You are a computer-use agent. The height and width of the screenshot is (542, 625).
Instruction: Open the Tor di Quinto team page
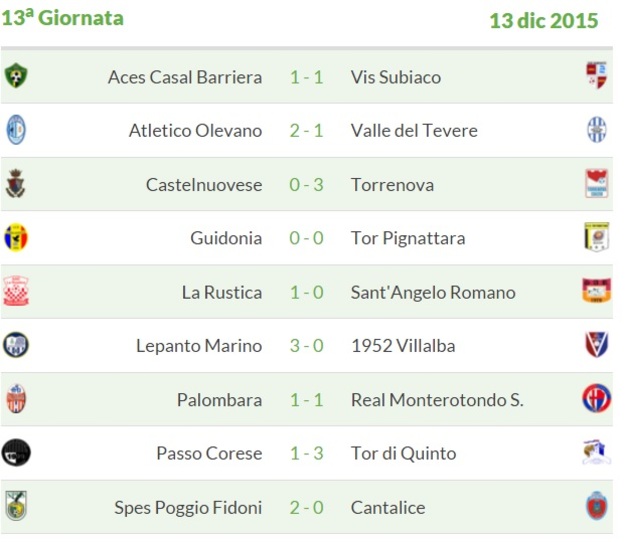click(x=403, y=454)
